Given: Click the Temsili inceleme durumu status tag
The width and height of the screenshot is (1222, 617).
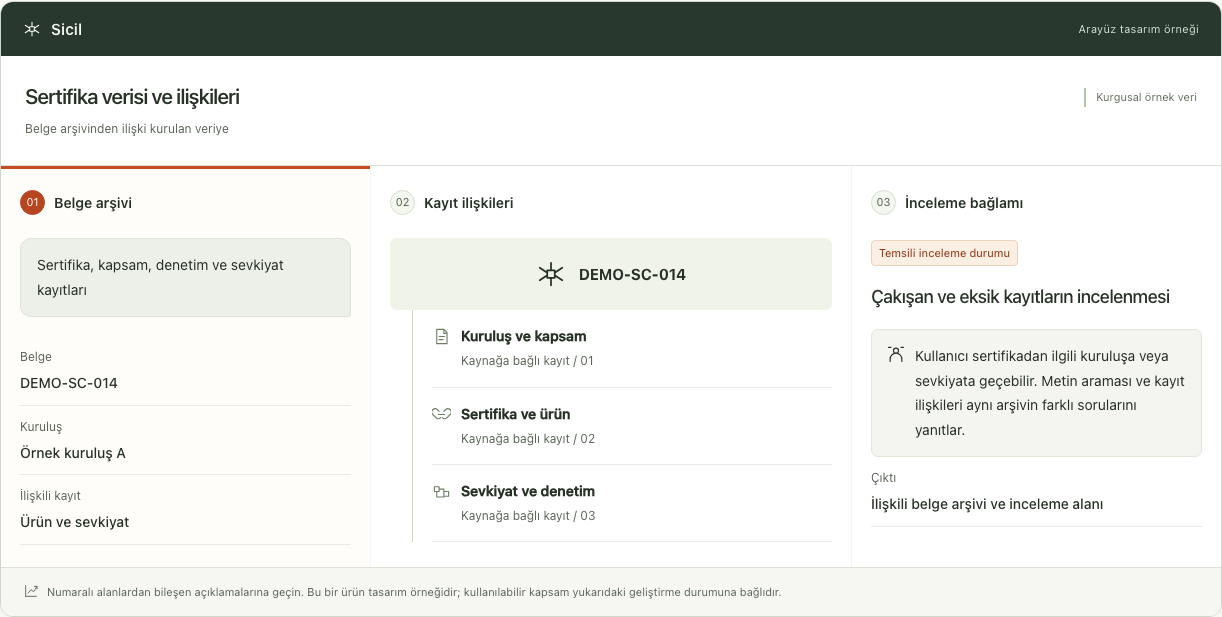Looking at the screenshot, I should 944,253.
